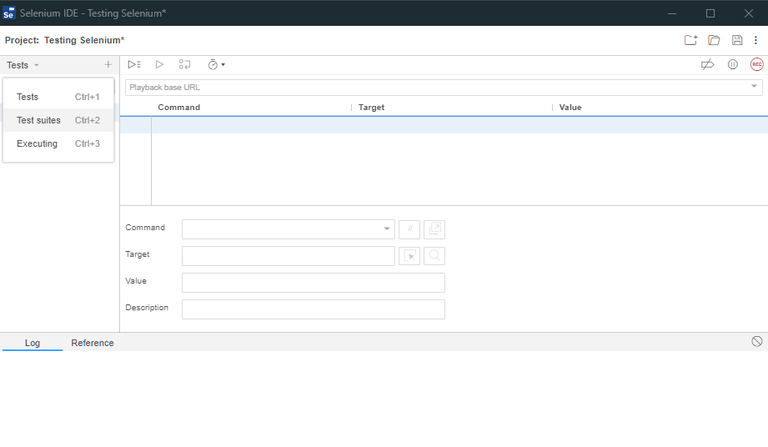Switch to the Log tab
768x447 pixels.
32,343
